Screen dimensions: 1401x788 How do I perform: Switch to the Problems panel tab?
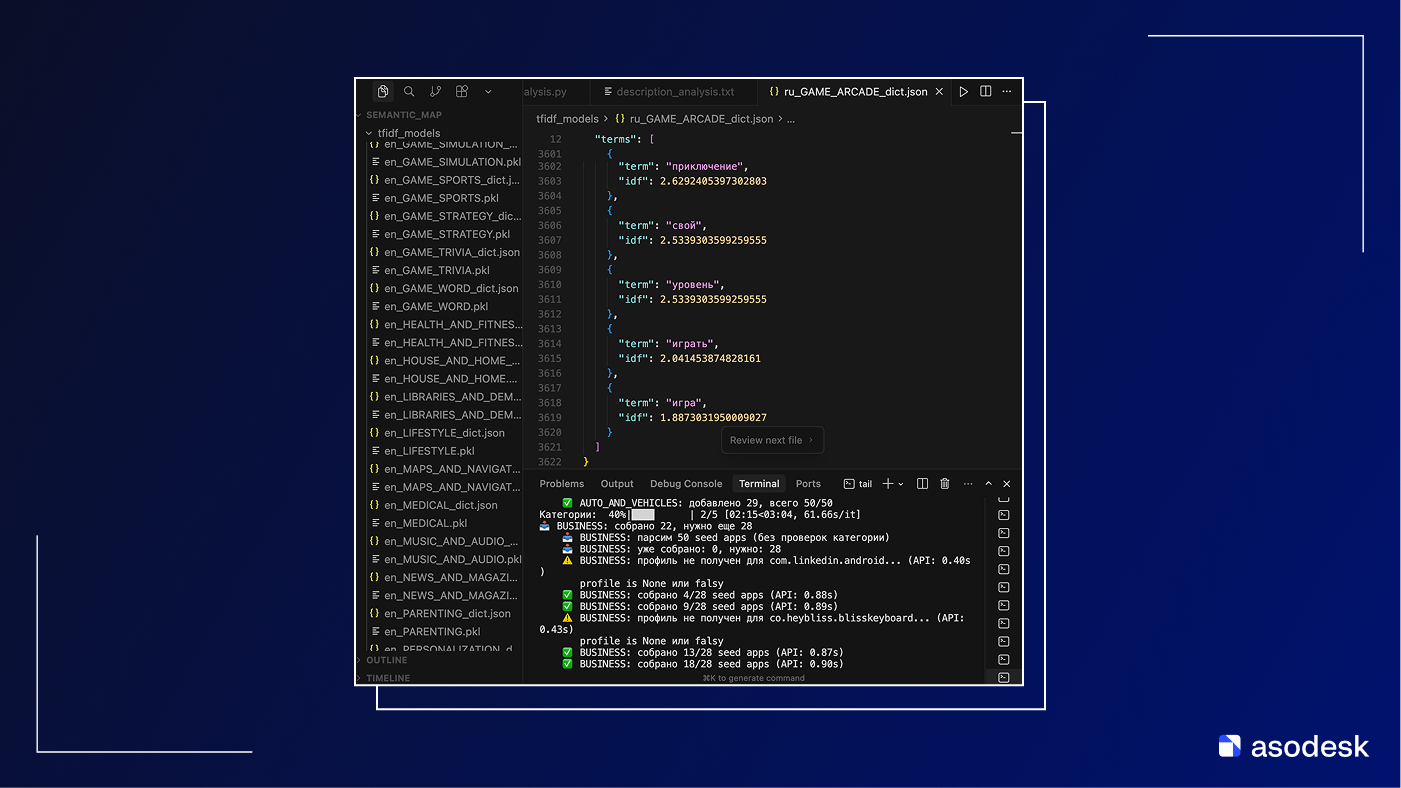click(561, 484)
